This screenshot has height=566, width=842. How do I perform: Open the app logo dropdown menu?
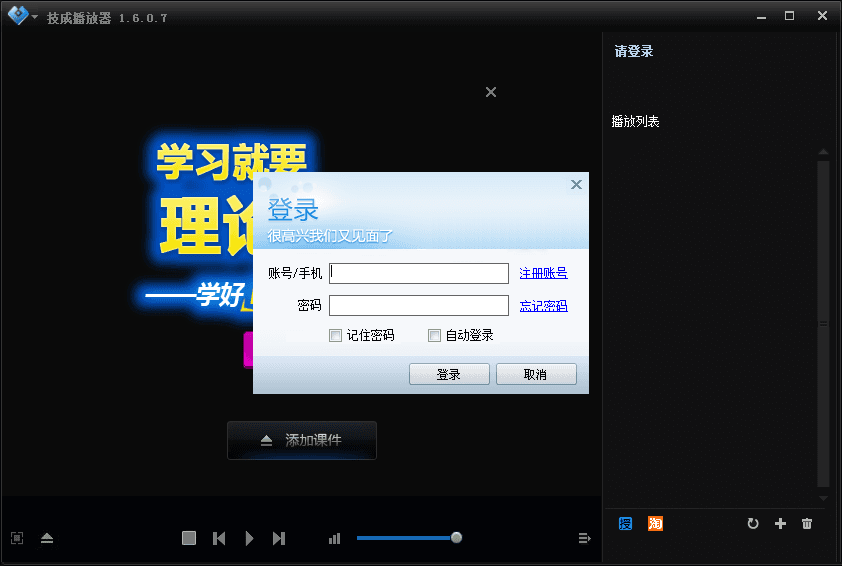tap(22, 17)
